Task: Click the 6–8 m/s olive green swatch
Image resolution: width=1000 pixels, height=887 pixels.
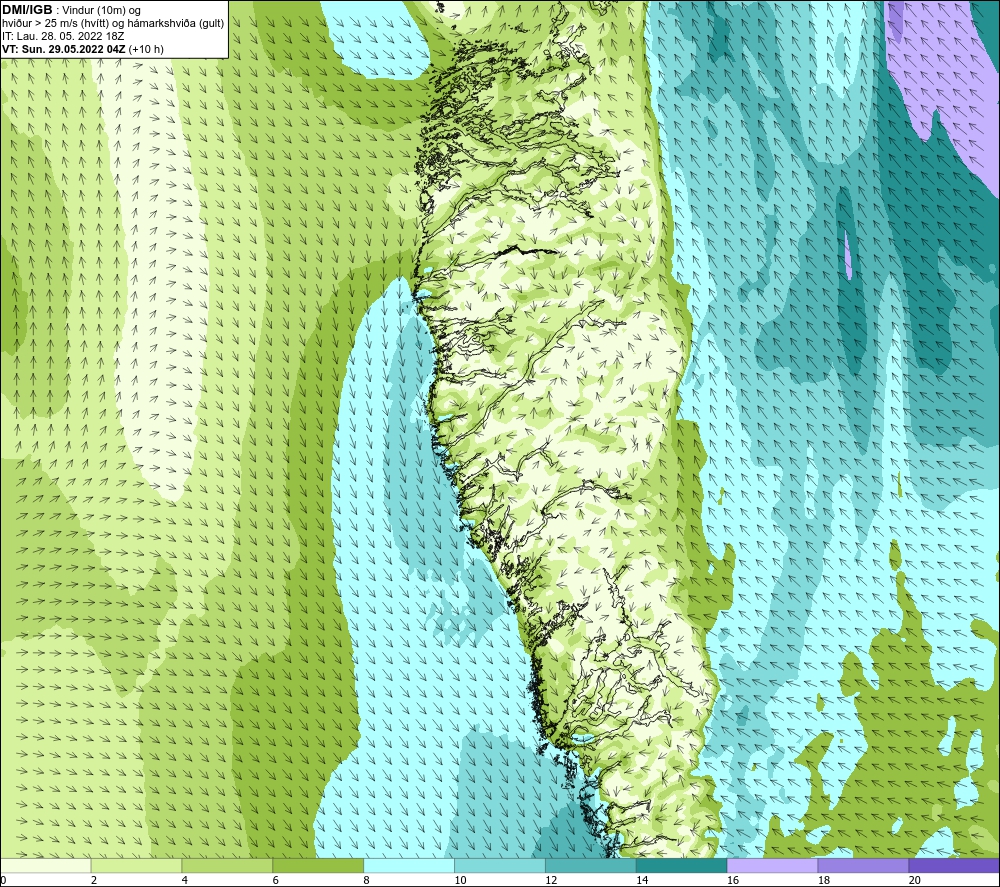Action: coord(318,866)
